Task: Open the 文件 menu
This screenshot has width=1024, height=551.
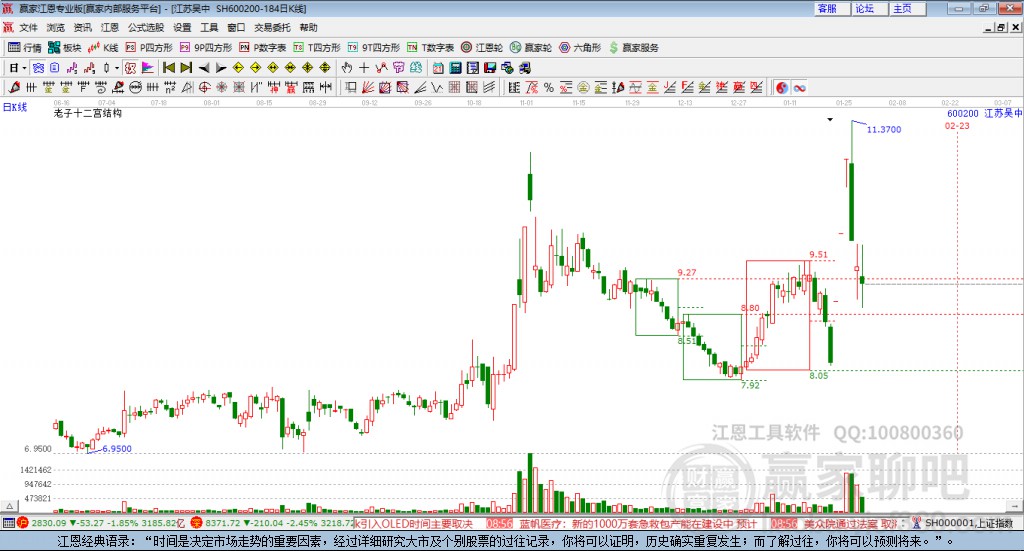Action: click(x=28, y=27)
